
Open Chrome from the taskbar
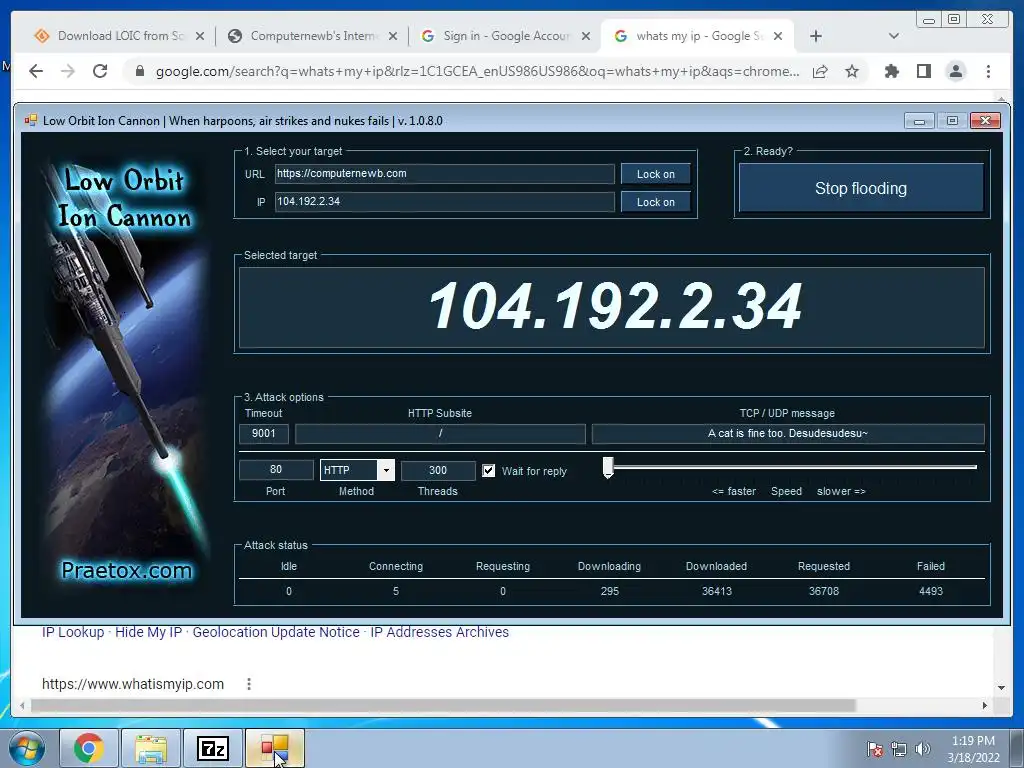tap(89, 748)
